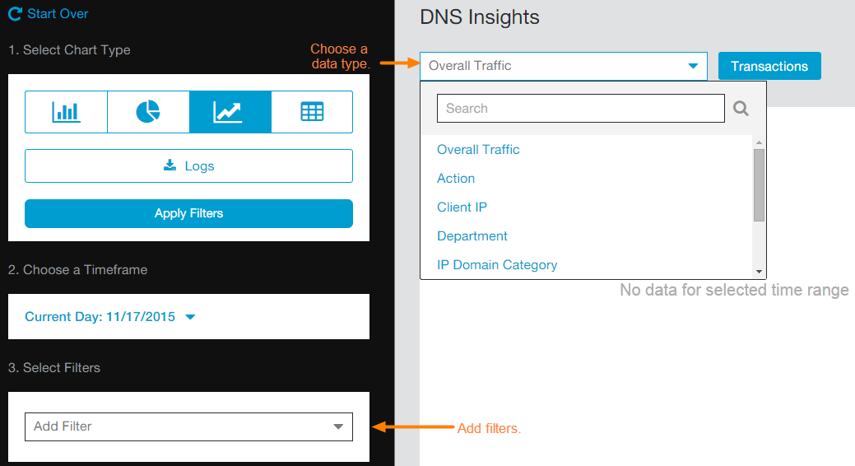Viewport: 855px width, 466px height.
Task: Select the bar chart type icon
Action: (66, 112)
